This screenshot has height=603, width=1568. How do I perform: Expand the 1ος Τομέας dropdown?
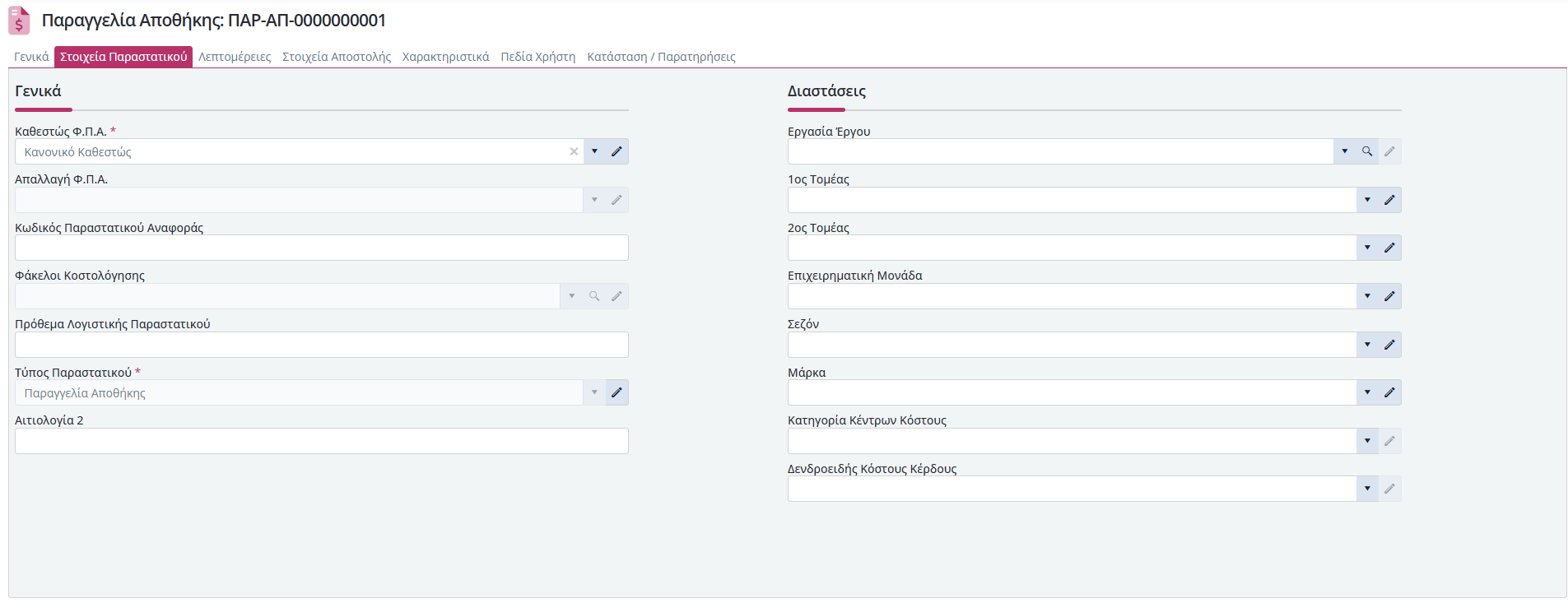[1367, 200]
